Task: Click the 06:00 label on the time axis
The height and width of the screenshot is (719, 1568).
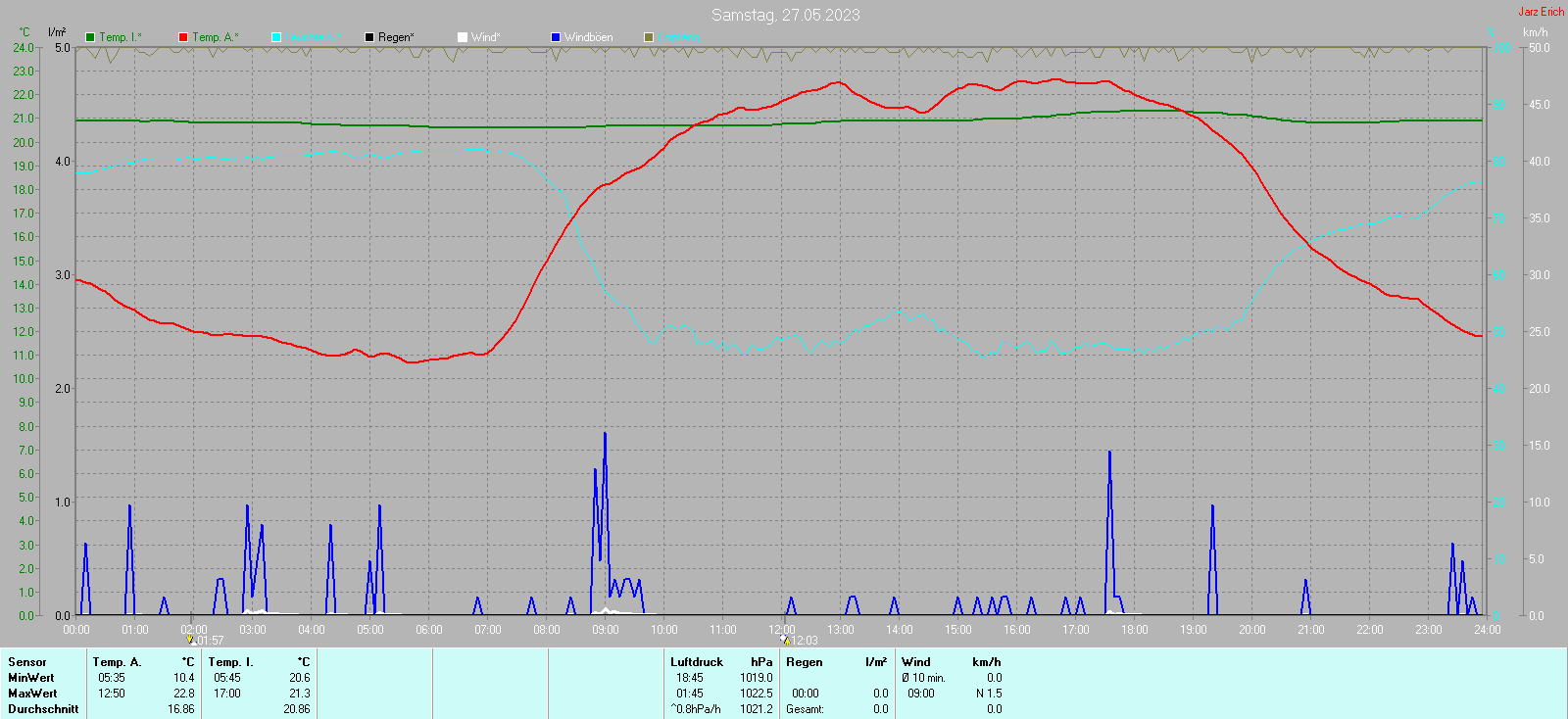Action: [429, 630]
